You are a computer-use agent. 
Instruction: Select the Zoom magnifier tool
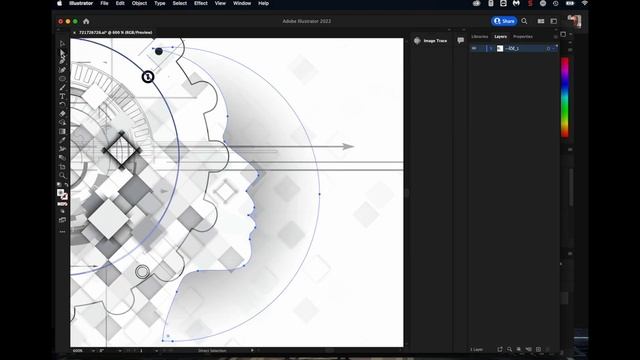[62, 176]
